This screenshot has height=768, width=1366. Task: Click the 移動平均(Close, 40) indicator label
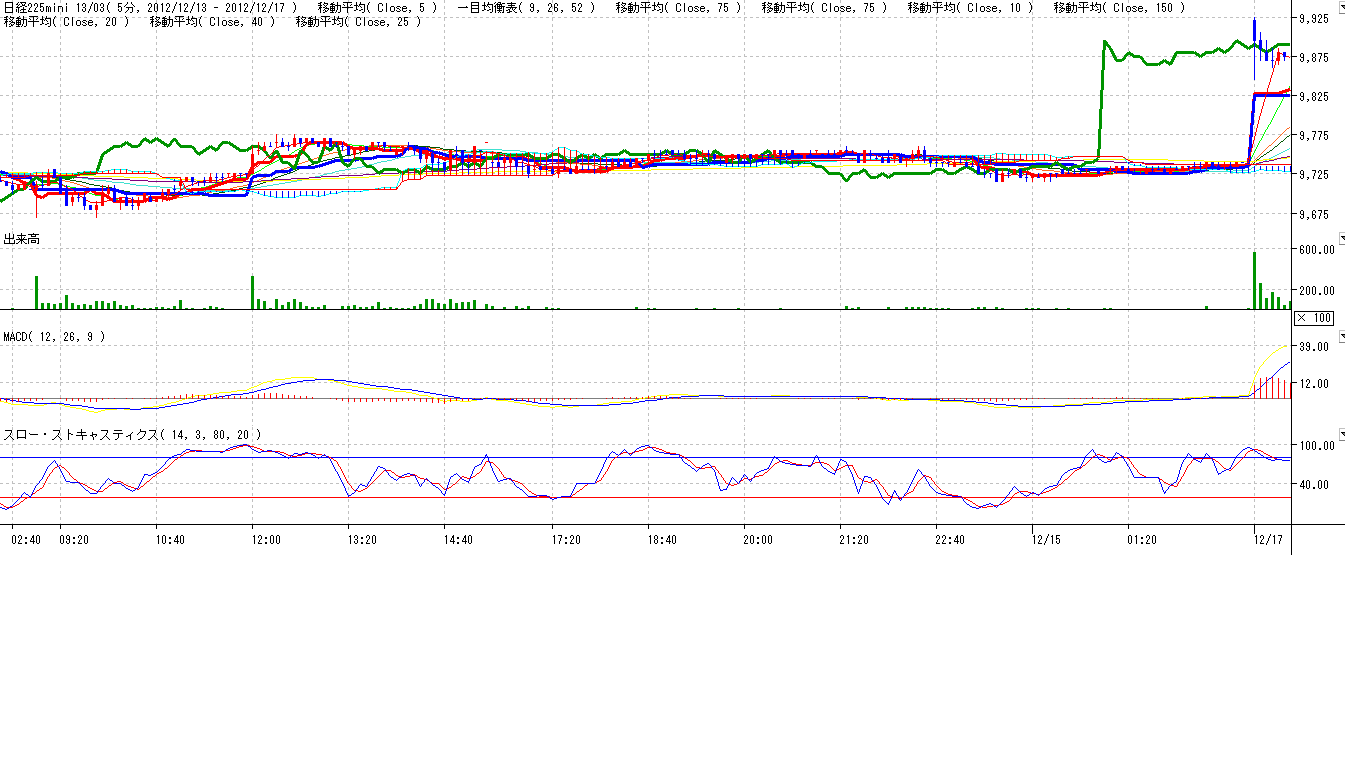[212, 21]
